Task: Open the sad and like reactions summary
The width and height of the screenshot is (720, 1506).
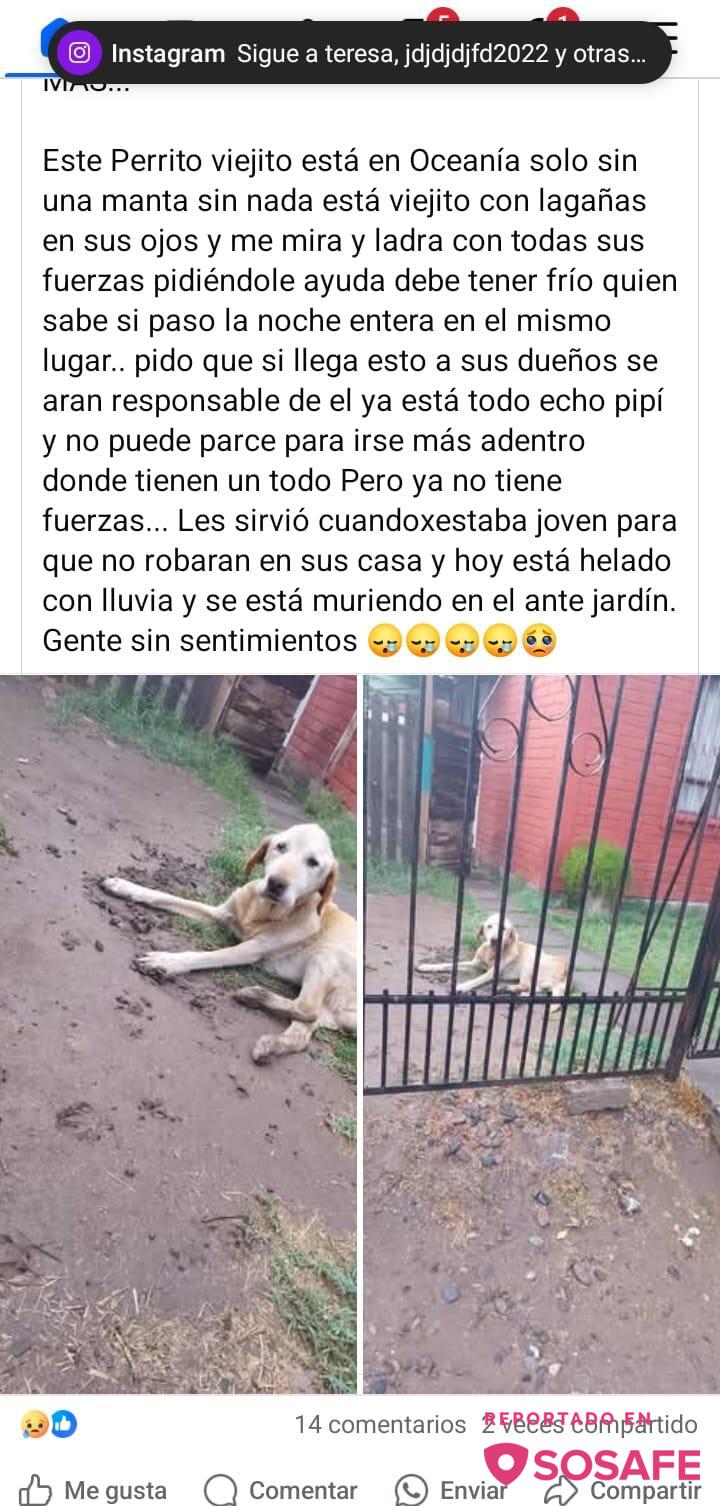Action: pyautogui.click(x=48, y=1423)
